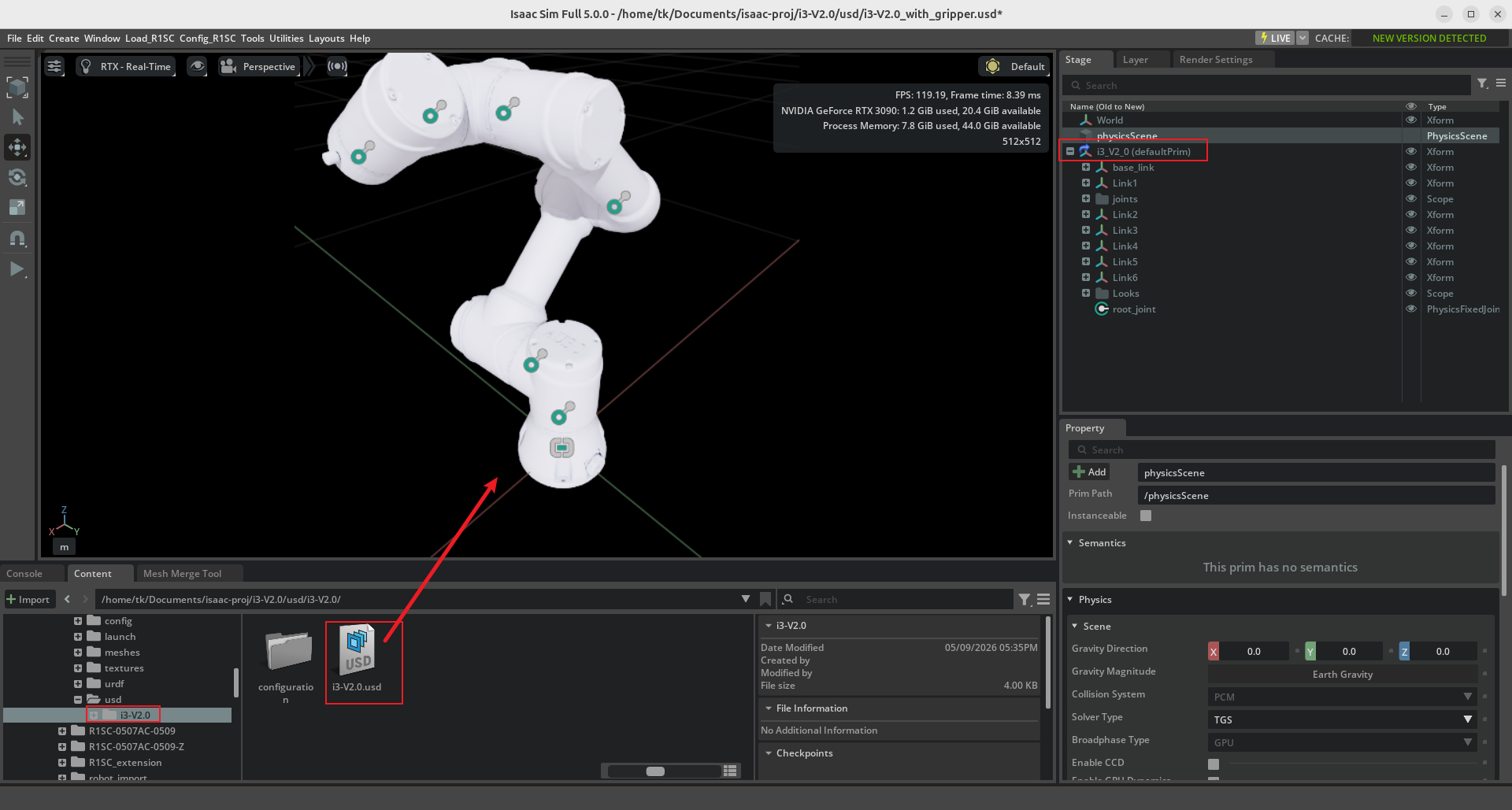The width and height of the screenshot is (1512, 810).
Task: Click the LIVE button
Action: point(1275,38)
